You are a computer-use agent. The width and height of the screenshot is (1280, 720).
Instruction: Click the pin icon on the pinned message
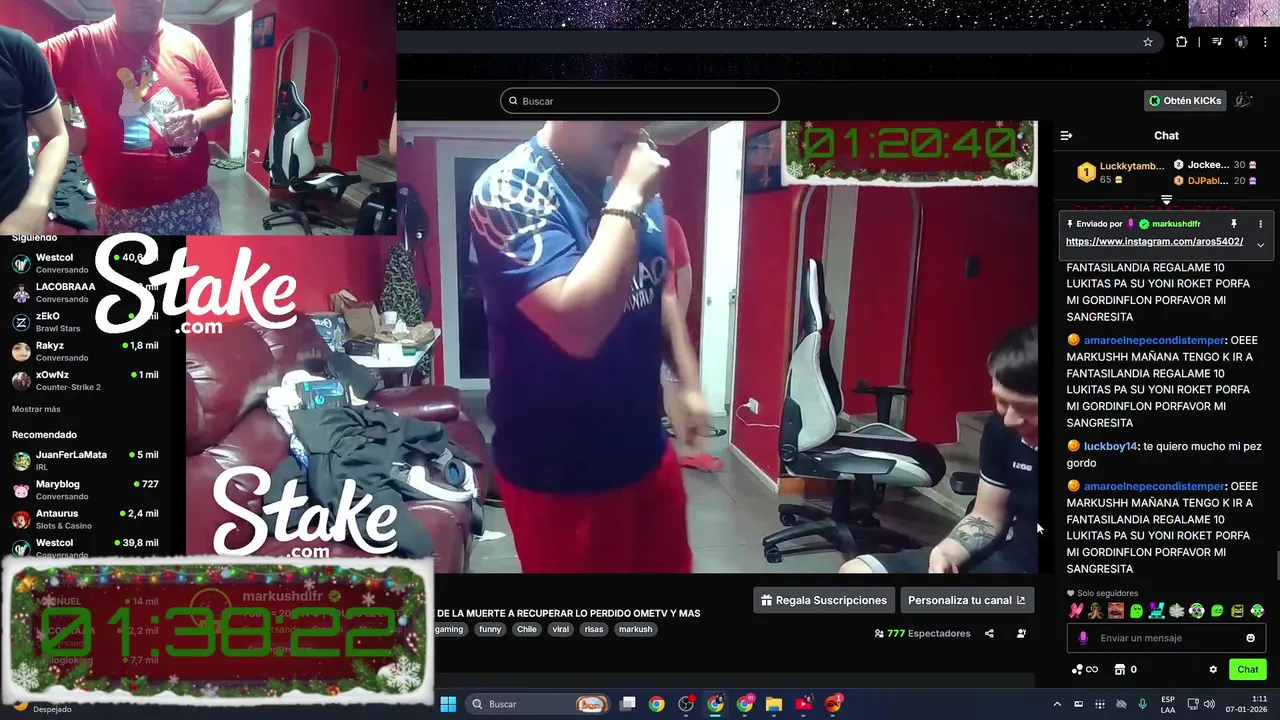coord(1234,224)
